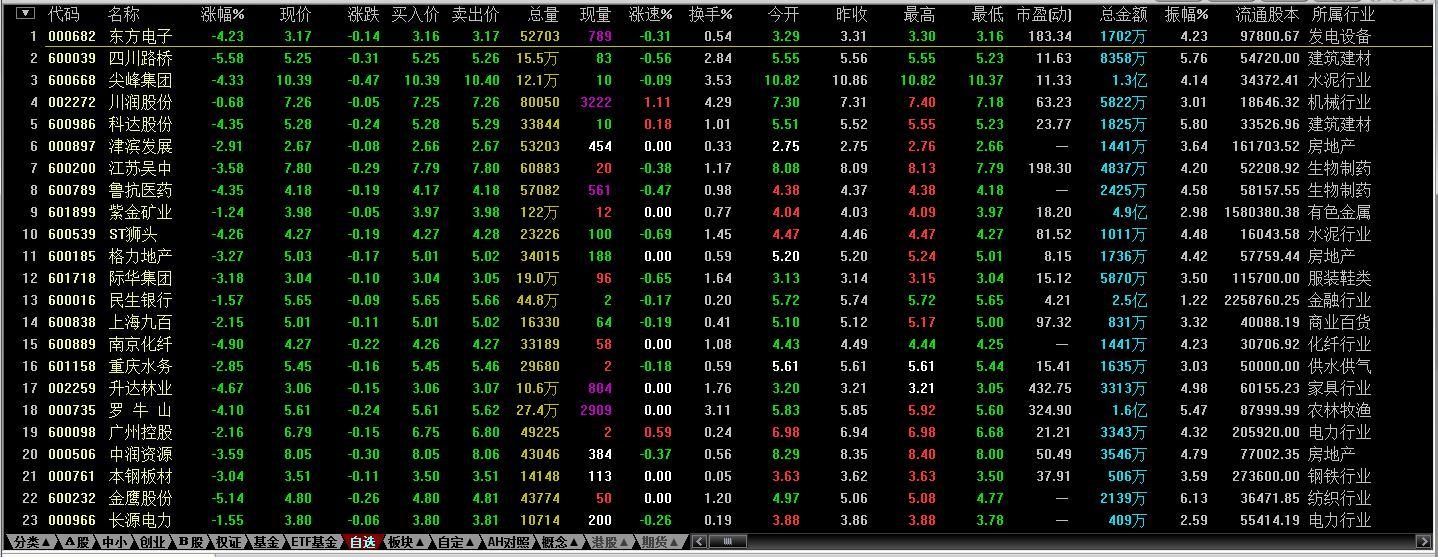Click the horizontal scrollbar right arrow
Viewport: 1438px width, 557px height.
(x=1423, y=541)
